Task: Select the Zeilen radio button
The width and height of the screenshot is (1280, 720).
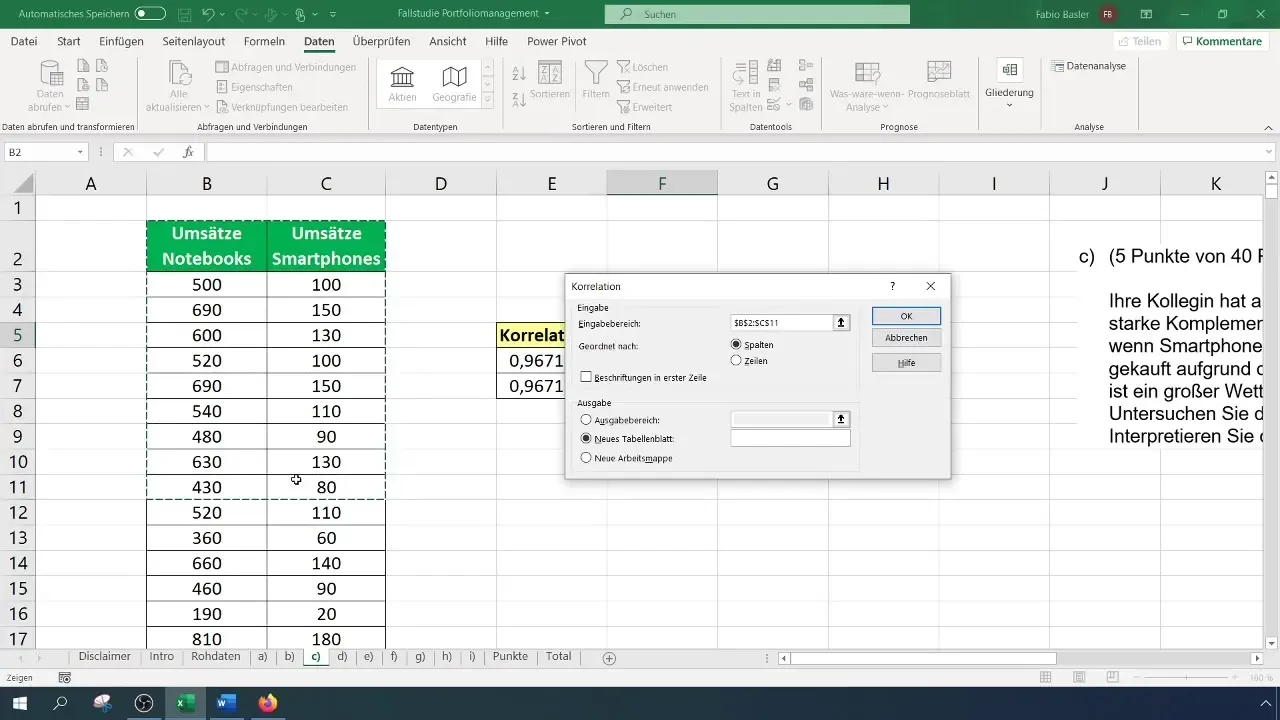Action: pos(737,360)
